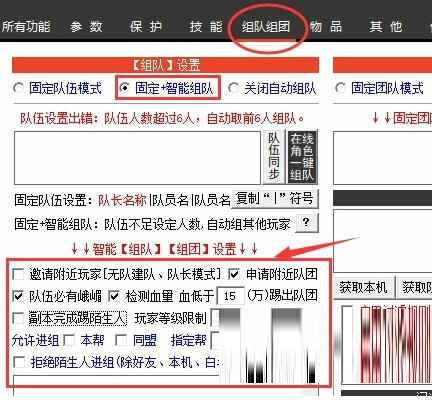Enable 本帮 allow-join checkbox
The image size is (432, 400).
point(69,340)
